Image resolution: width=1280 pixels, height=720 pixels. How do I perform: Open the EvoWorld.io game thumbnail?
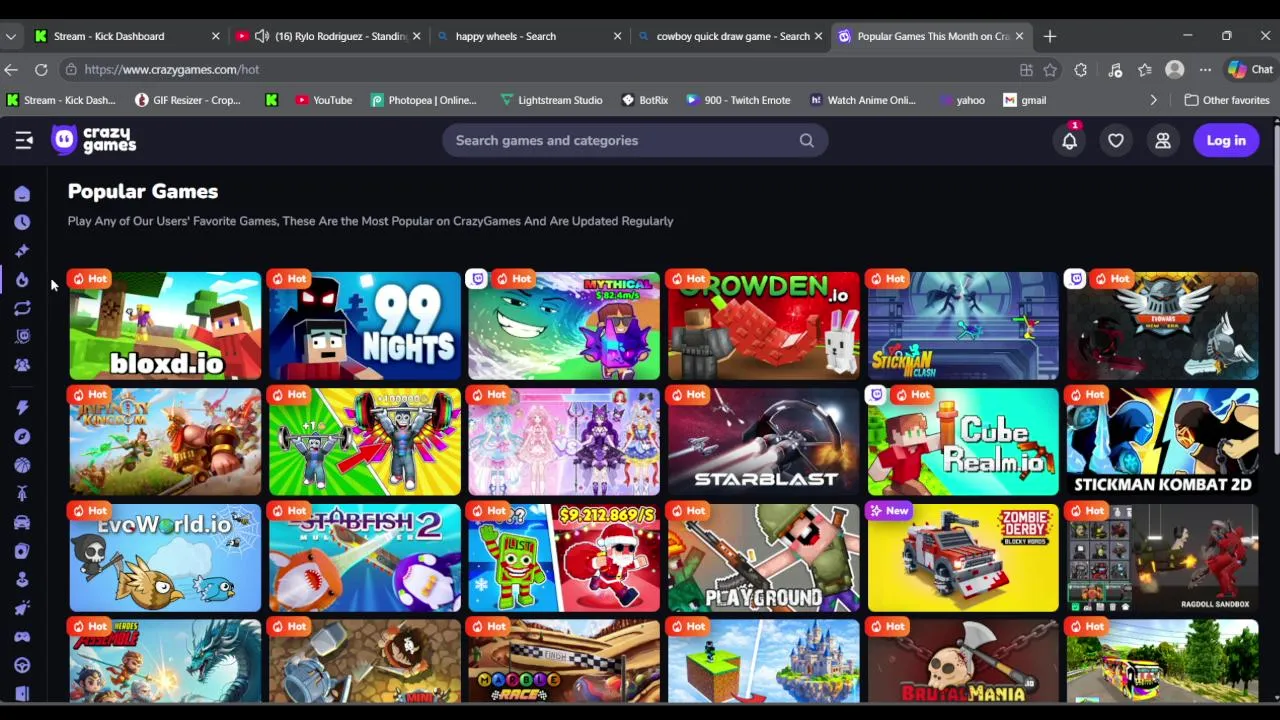tap(165, 558)
